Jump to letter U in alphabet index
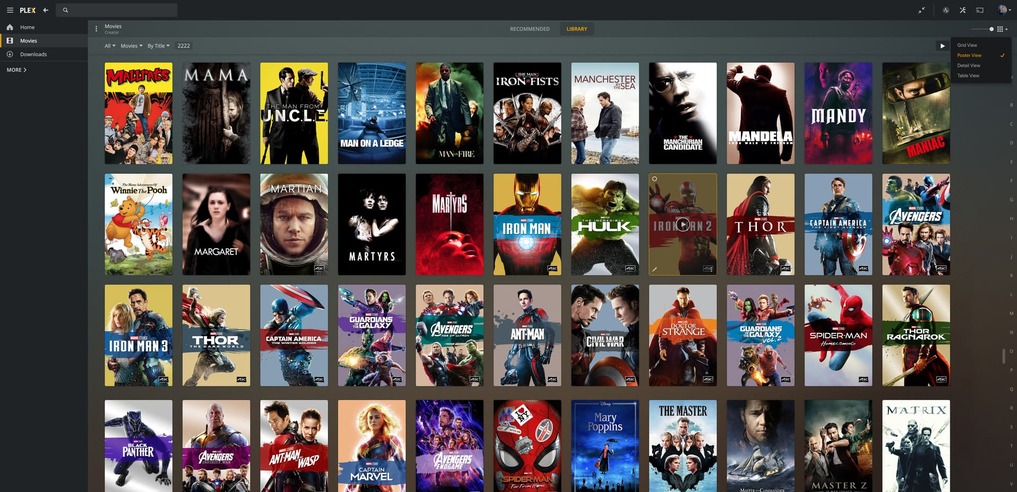Image resolution: width=1017 pixels, height=492 pixels. [1011, 464]
